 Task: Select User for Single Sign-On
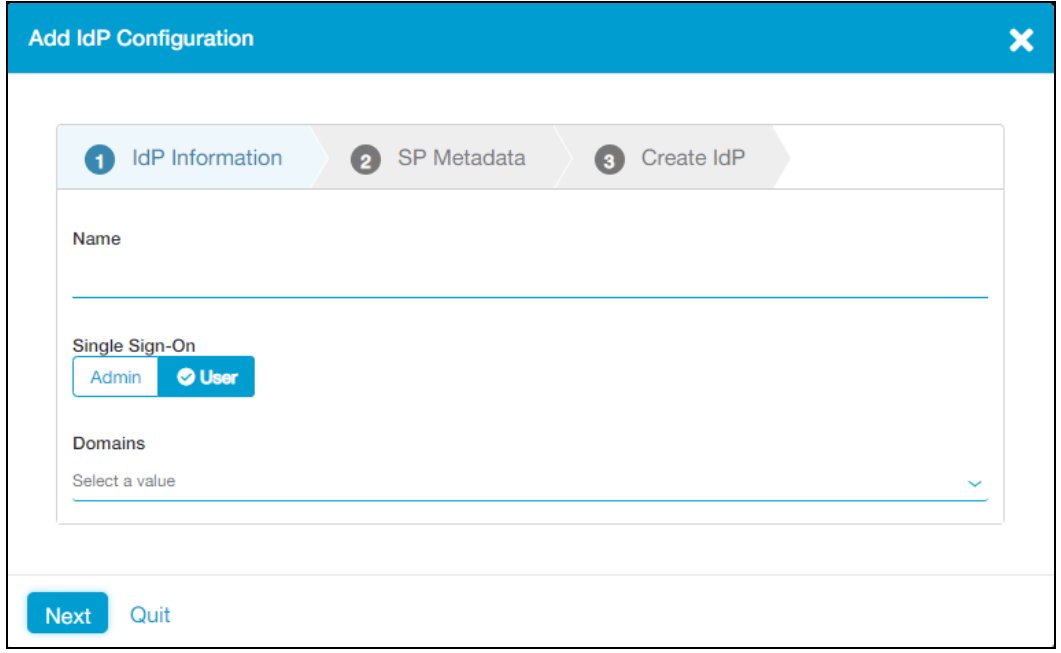pyautogui.click(x=206, y=377)
